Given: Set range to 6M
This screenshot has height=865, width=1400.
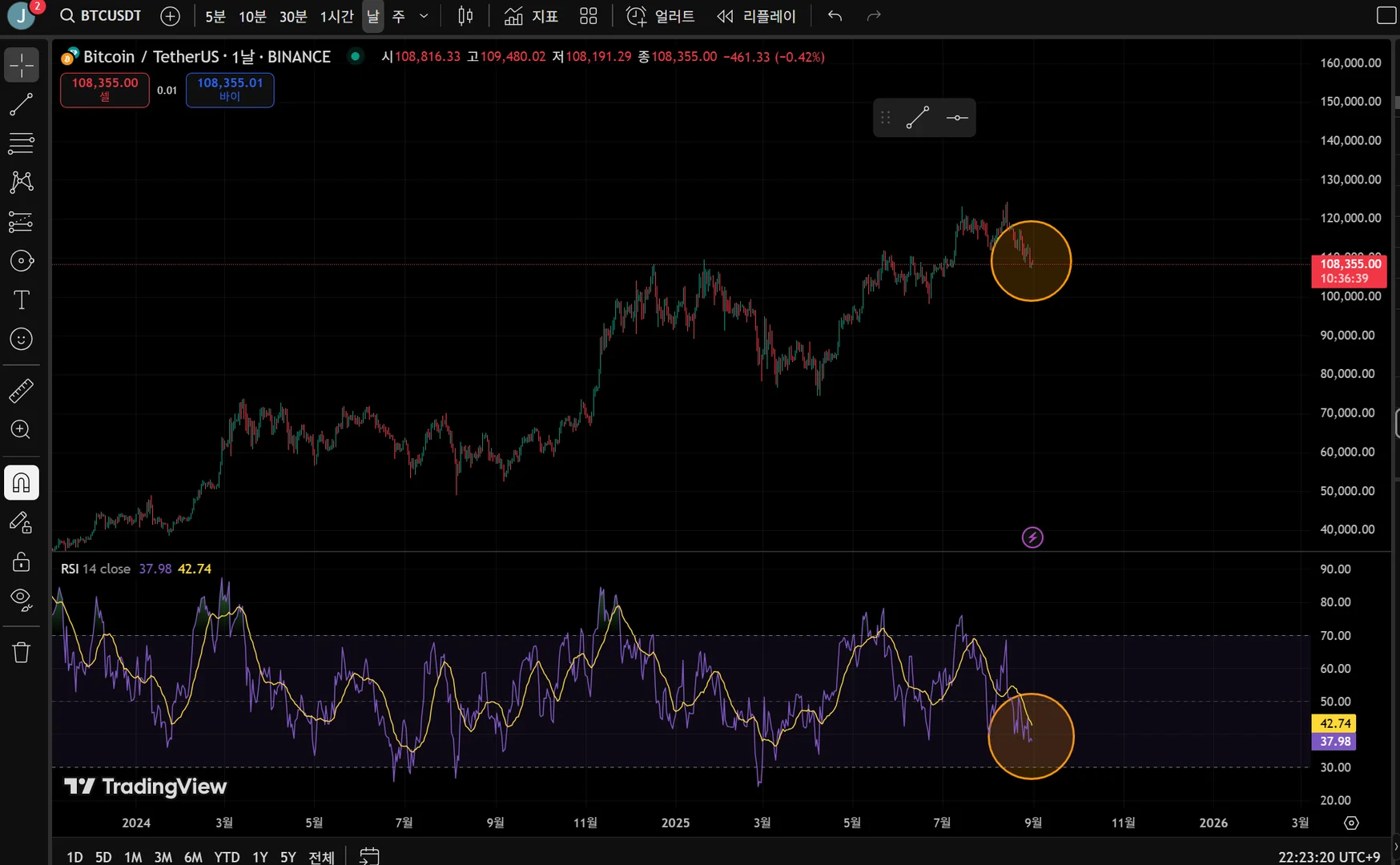Looking at the screenshot, I should point(193,857).
